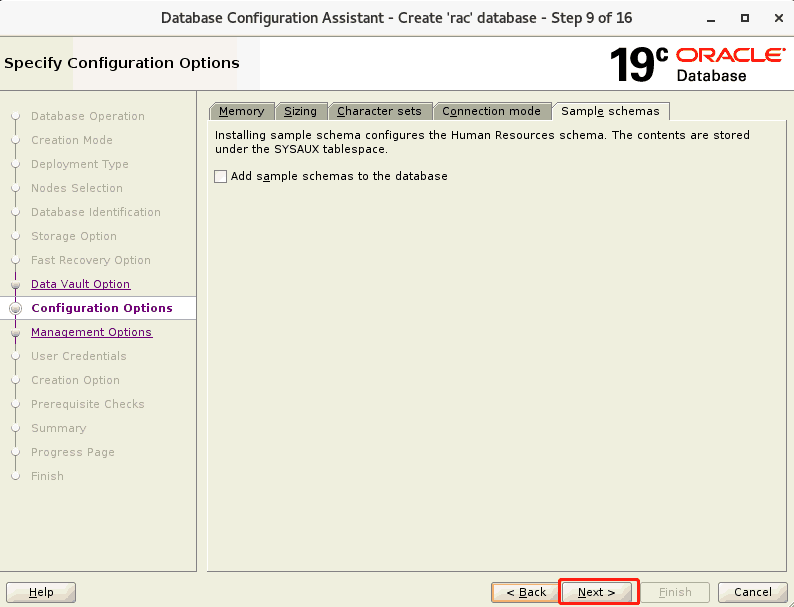Click the Specify Configuration Options heading
The width and height of the screenshot is (794, 607).
tap(122, 63)
